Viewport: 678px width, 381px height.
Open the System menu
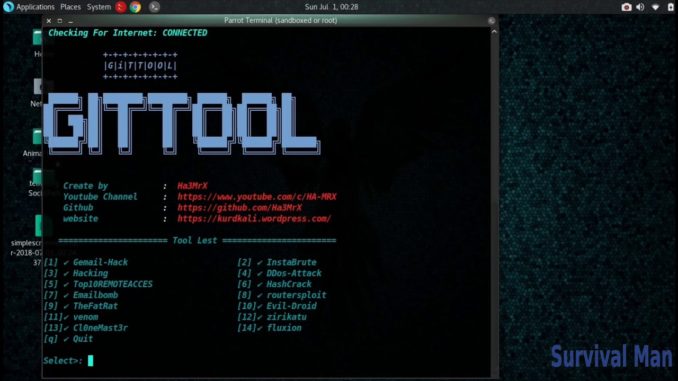99,7
